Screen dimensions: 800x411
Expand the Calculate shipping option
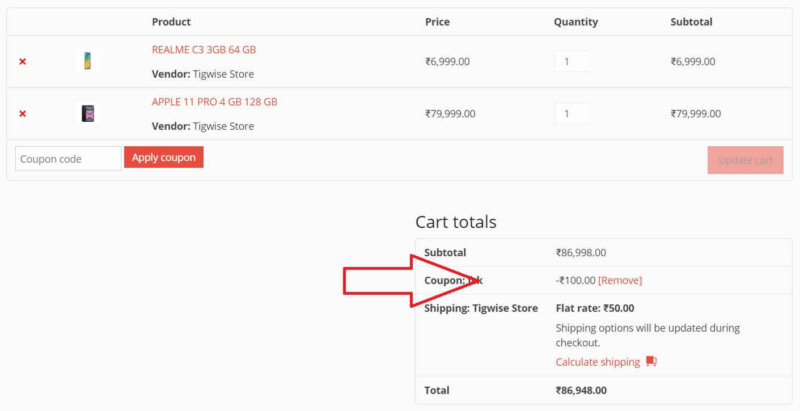598,362
